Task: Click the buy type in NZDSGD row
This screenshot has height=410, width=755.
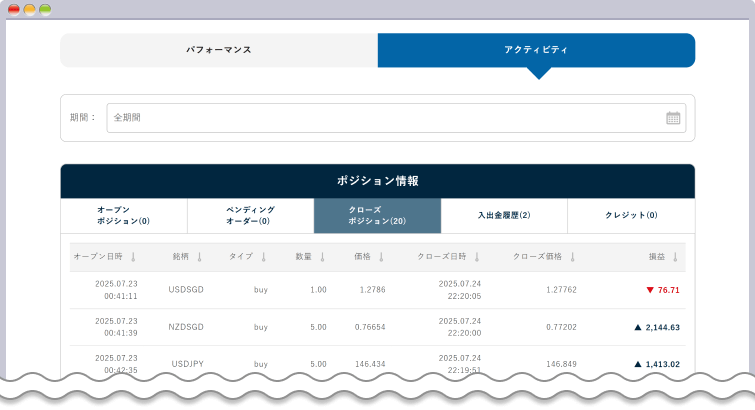Action: click(x=261, y=327)
